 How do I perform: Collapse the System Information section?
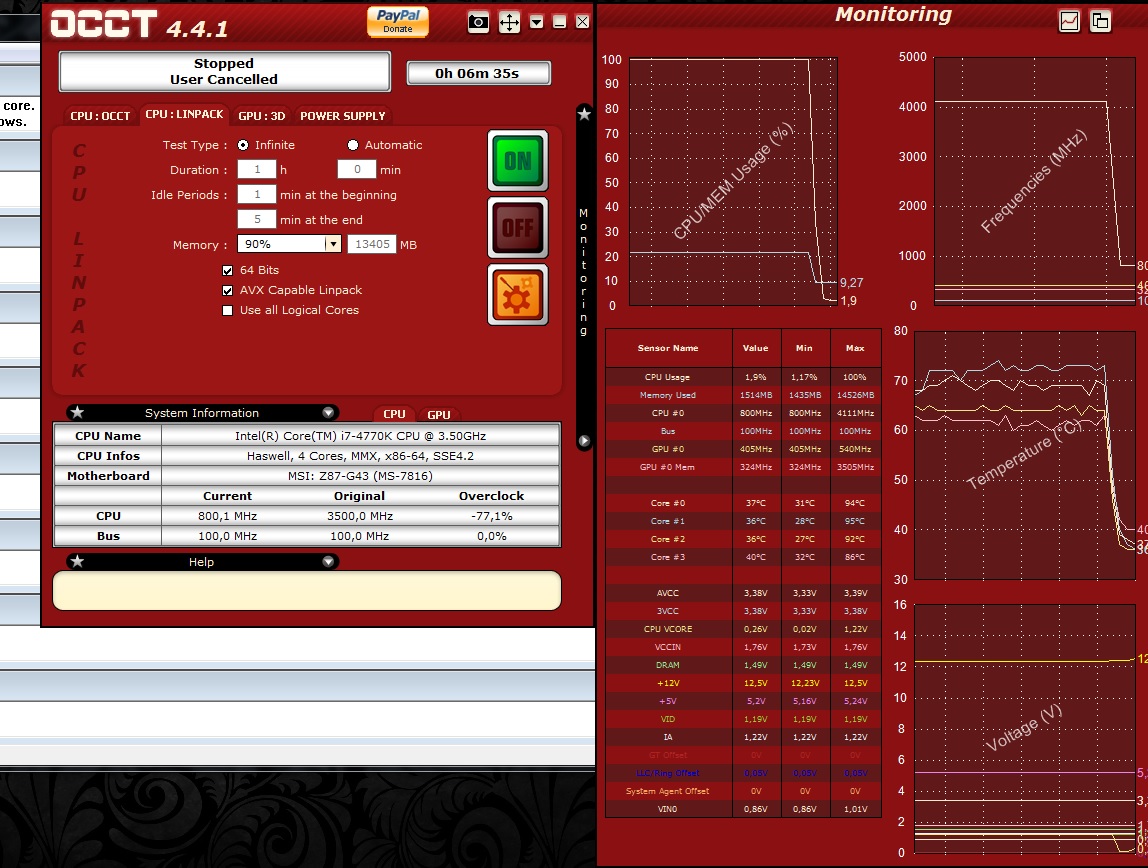[x=328, y=413]
